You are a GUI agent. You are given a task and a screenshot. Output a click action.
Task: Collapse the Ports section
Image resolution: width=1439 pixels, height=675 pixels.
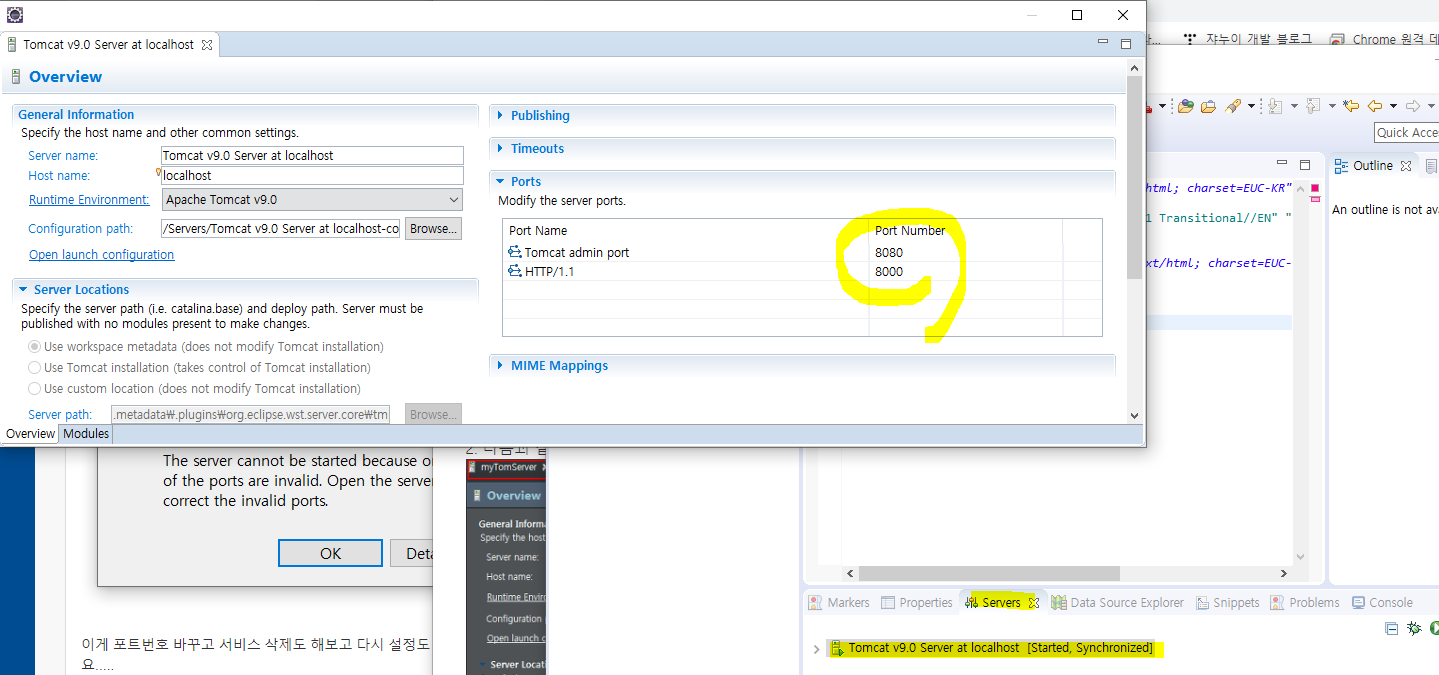(x=501, y=182)
